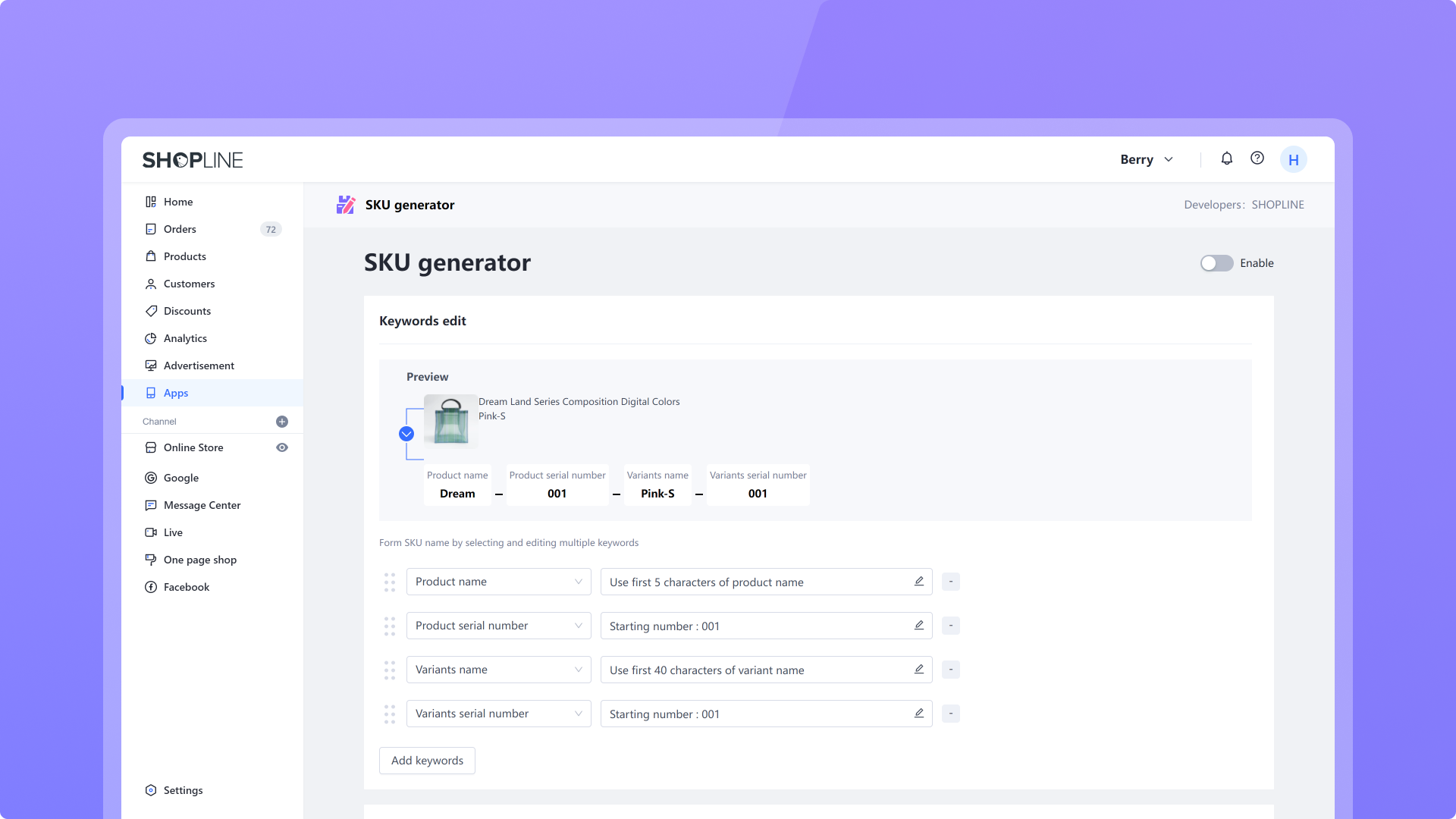Click the H user avatar

coord(1293,160)
